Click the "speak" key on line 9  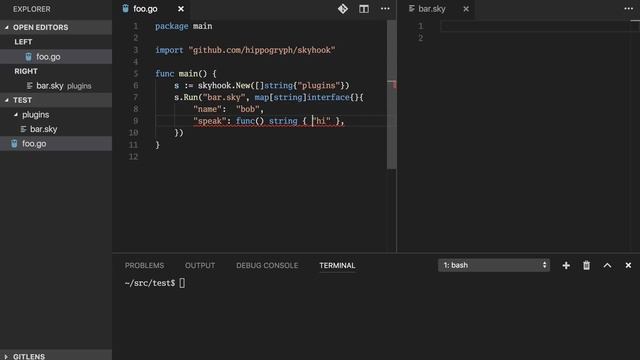(x=210, y=121)
